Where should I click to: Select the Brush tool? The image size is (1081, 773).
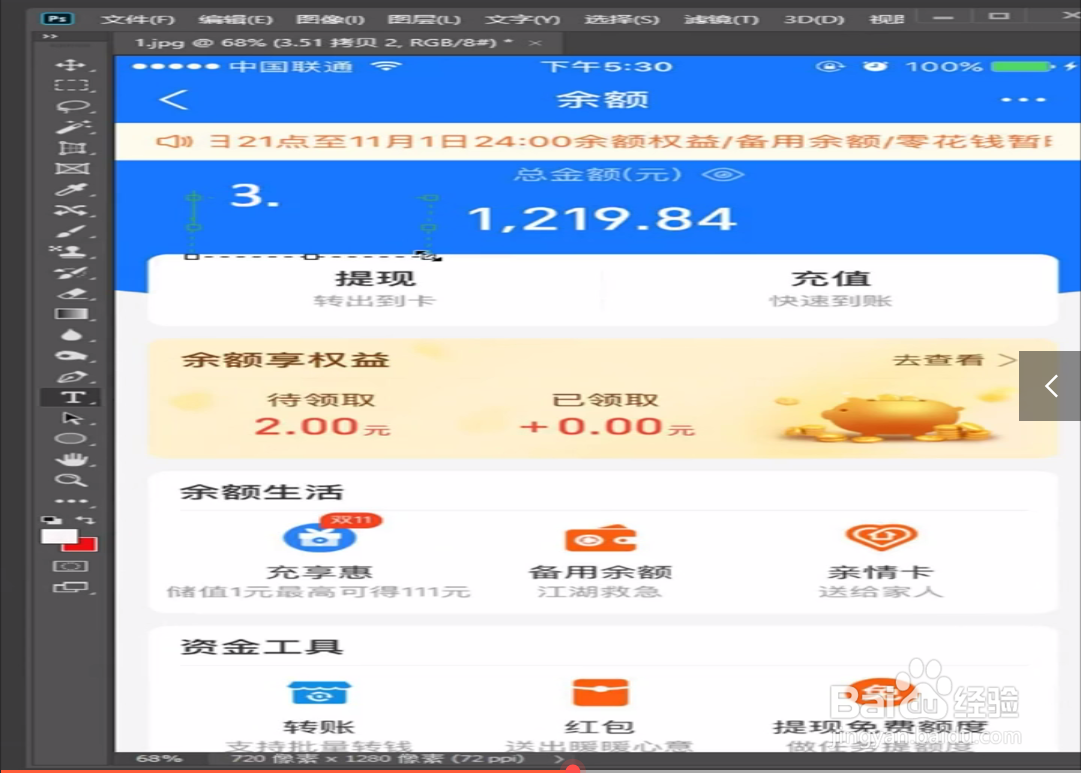(71, 231)
